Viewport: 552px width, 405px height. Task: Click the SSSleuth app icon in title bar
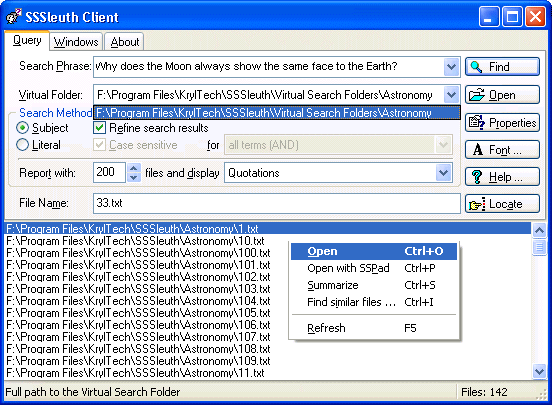(x=14, y=16)
